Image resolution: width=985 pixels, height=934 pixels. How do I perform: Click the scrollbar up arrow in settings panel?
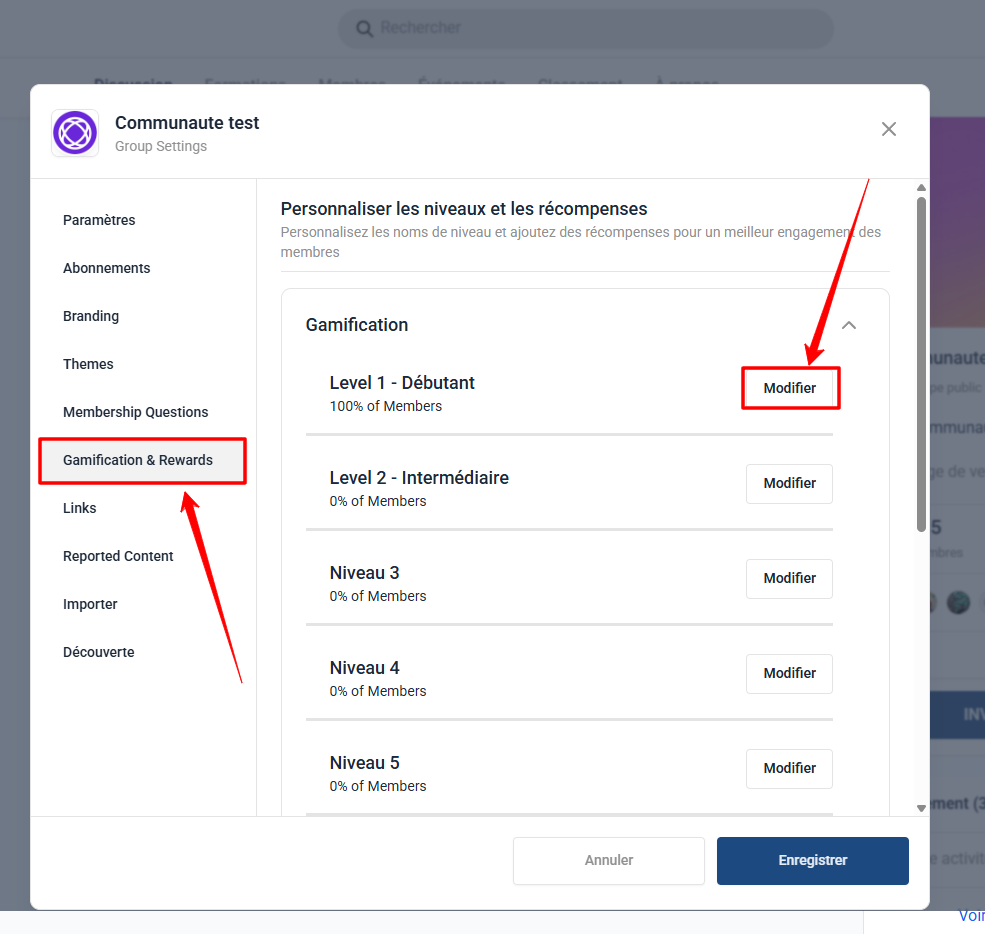921,188
